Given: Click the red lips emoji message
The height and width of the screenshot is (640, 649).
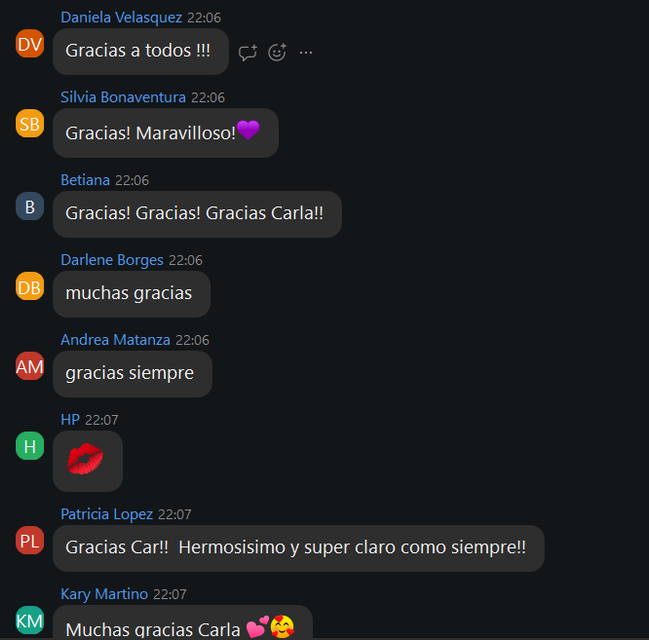Looking at the screenshot, I should (88, 461).
